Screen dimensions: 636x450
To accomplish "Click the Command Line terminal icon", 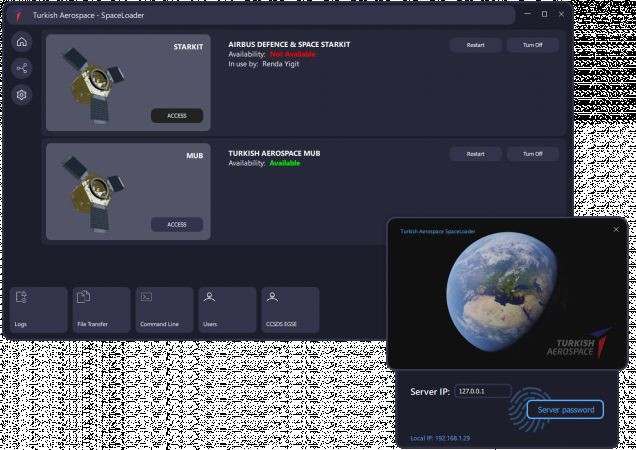I will click(146, 297).
